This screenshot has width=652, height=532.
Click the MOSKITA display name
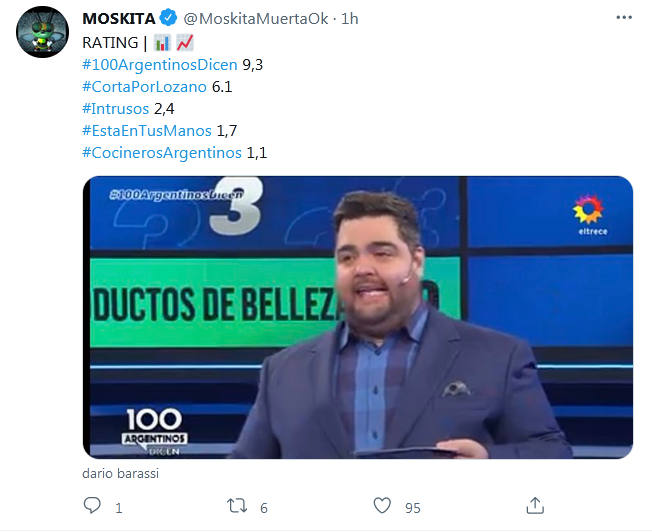click(119, 19)
